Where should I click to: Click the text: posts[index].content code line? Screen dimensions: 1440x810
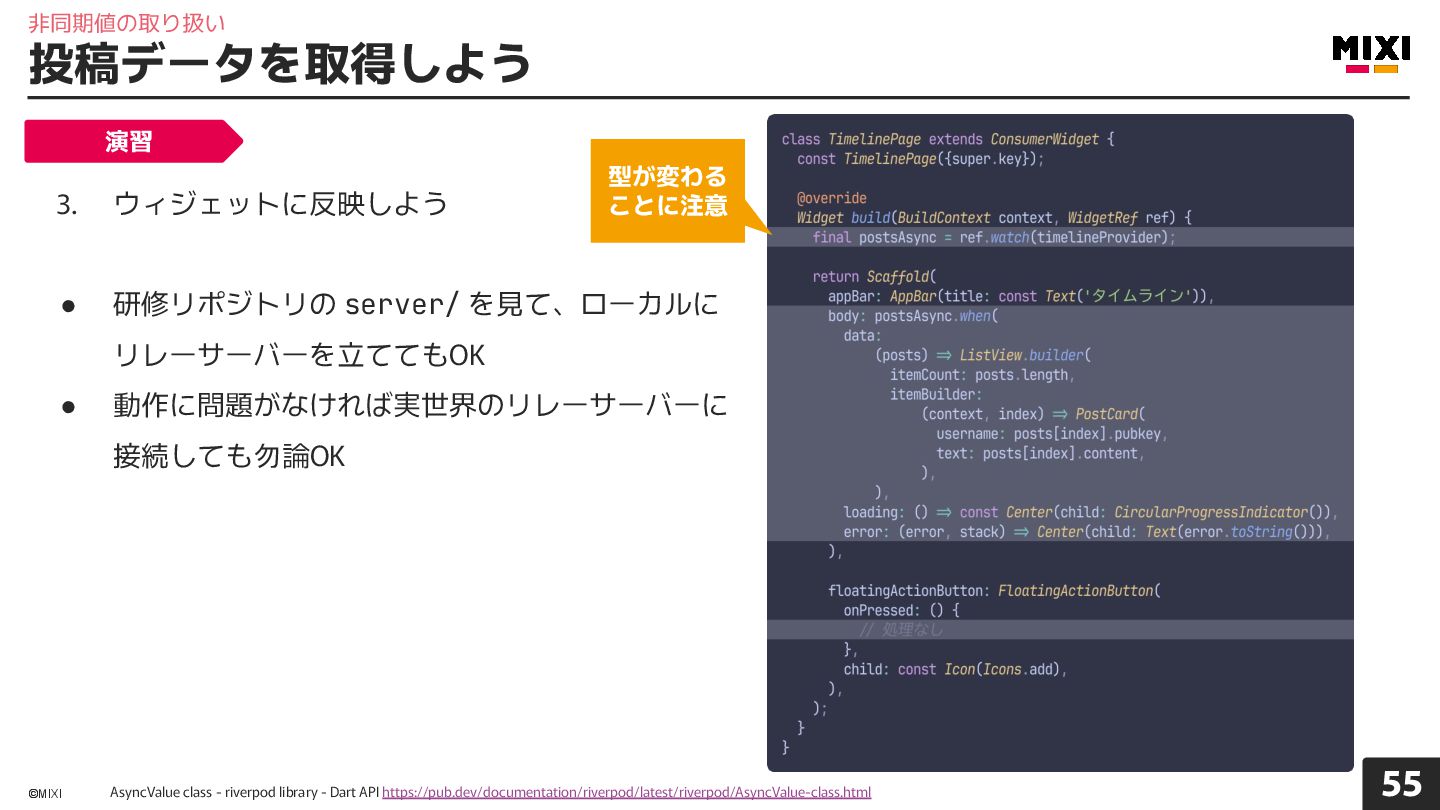click(1041, 453)
